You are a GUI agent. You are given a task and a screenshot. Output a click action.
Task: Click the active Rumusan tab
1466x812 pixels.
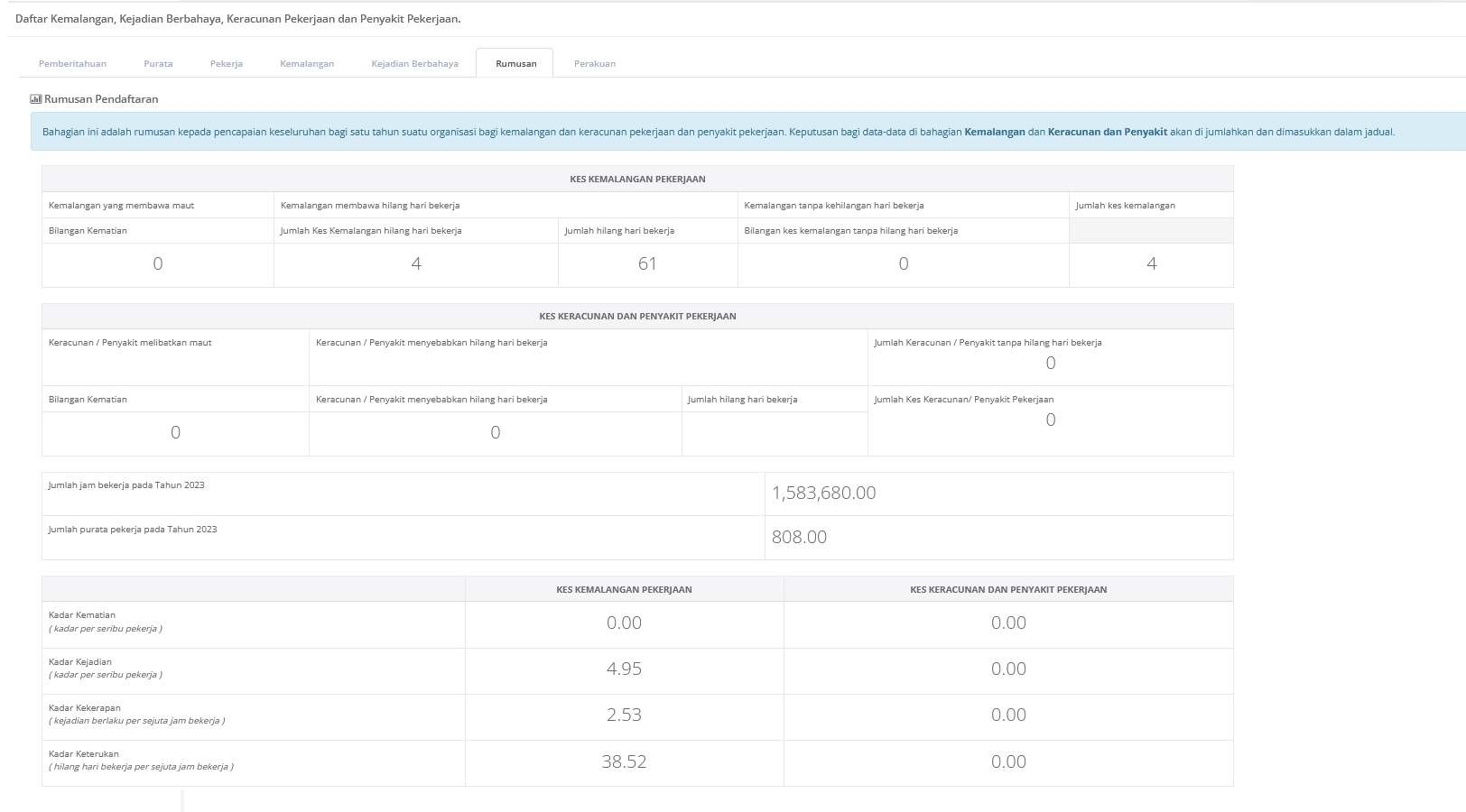pyautogui.click(x=515, y=64)
